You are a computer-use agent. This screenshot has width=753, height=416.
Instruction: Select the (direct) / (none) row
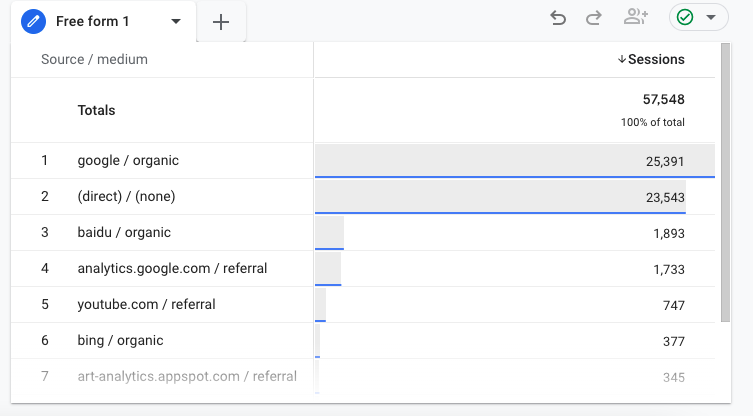[363, 196]
